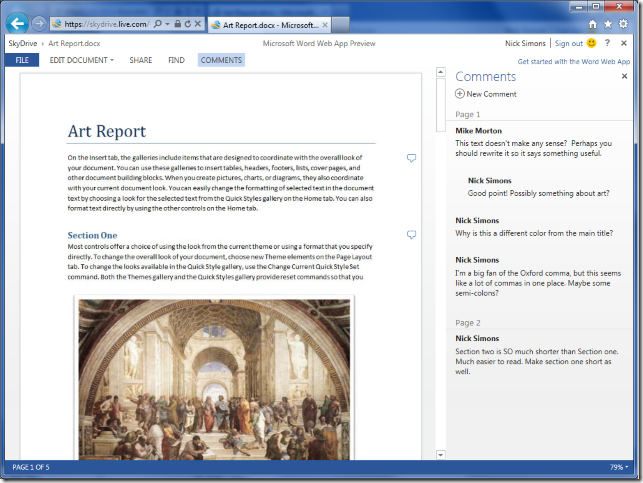Open the zoom percentage dropdown in status bar
The width and height of the screenshot is (643, 483).
(619, 467)
